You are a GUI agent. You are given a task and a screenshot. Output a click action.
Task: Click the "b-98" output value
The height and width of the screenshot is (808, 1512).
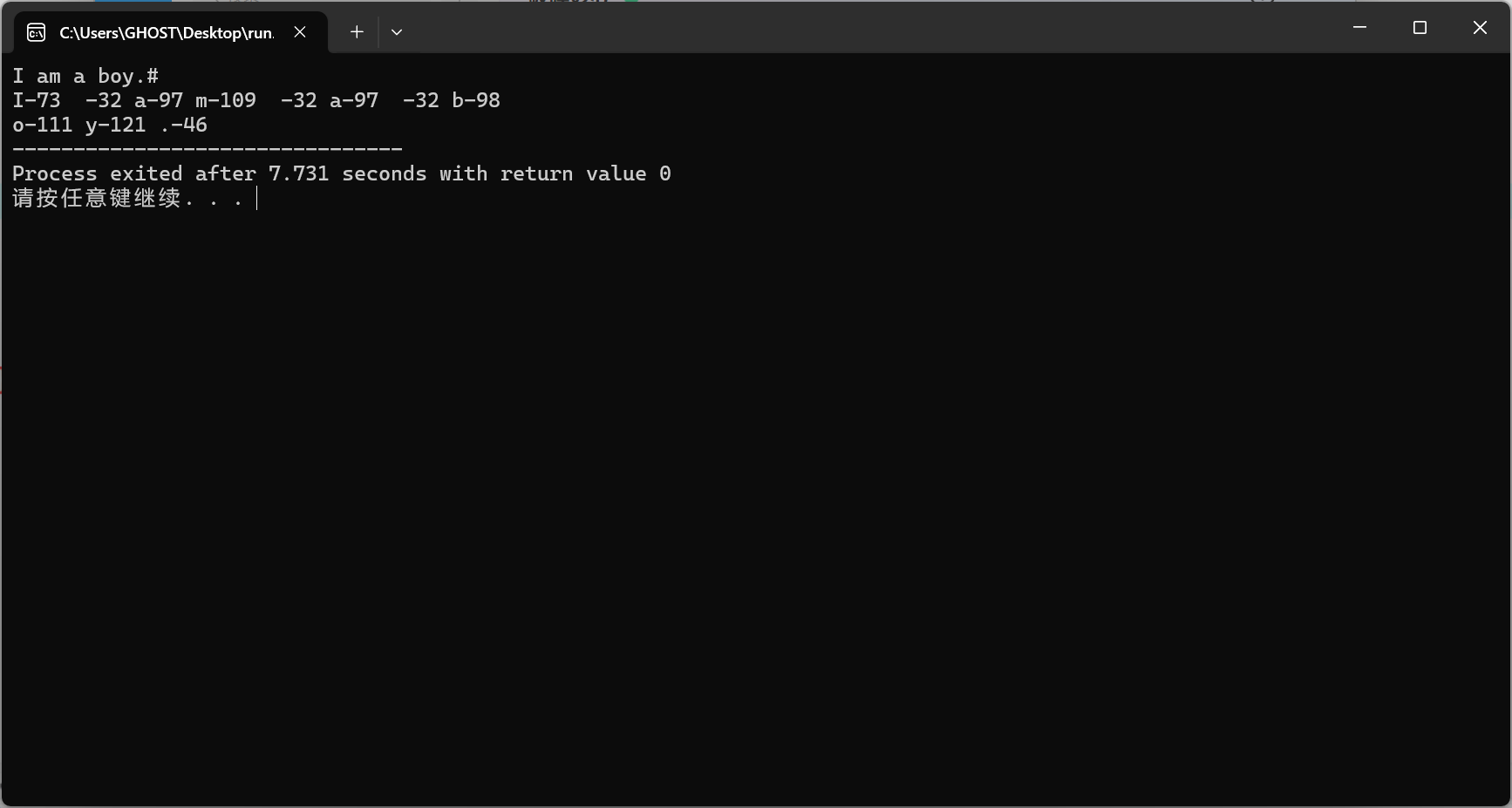[476, 100]
